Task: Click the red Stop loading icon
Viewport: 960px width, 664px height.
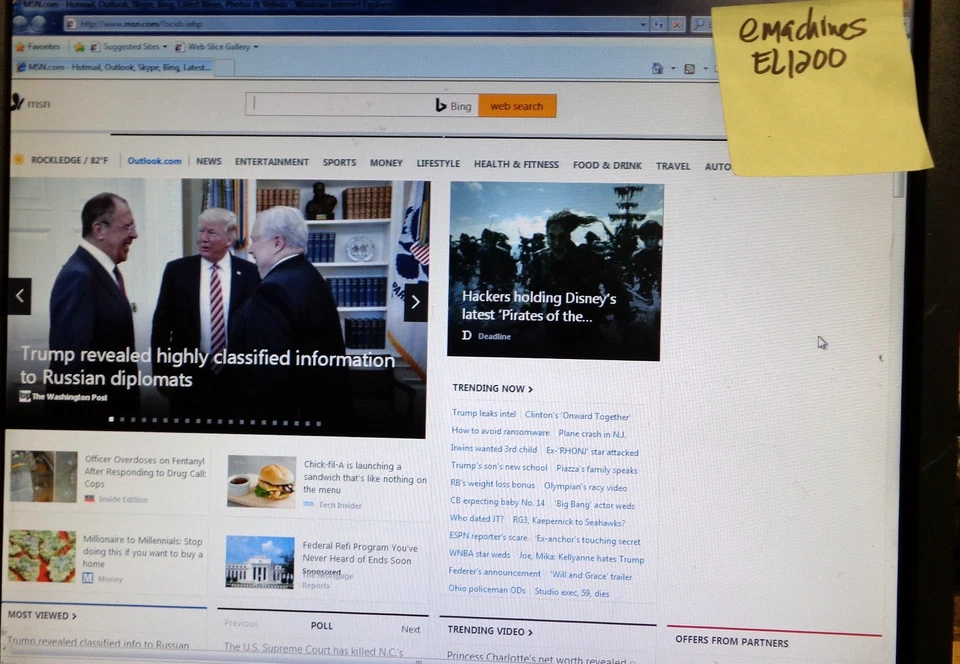Action: click(x=677, y=24)
